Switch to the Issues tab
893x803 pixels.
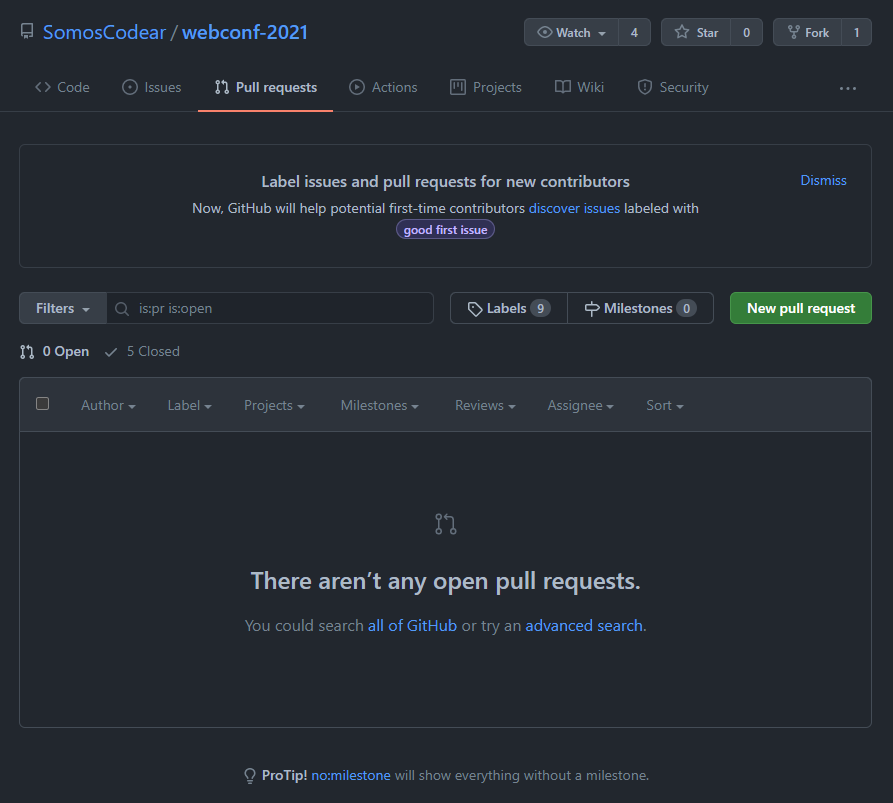point(151,87)
